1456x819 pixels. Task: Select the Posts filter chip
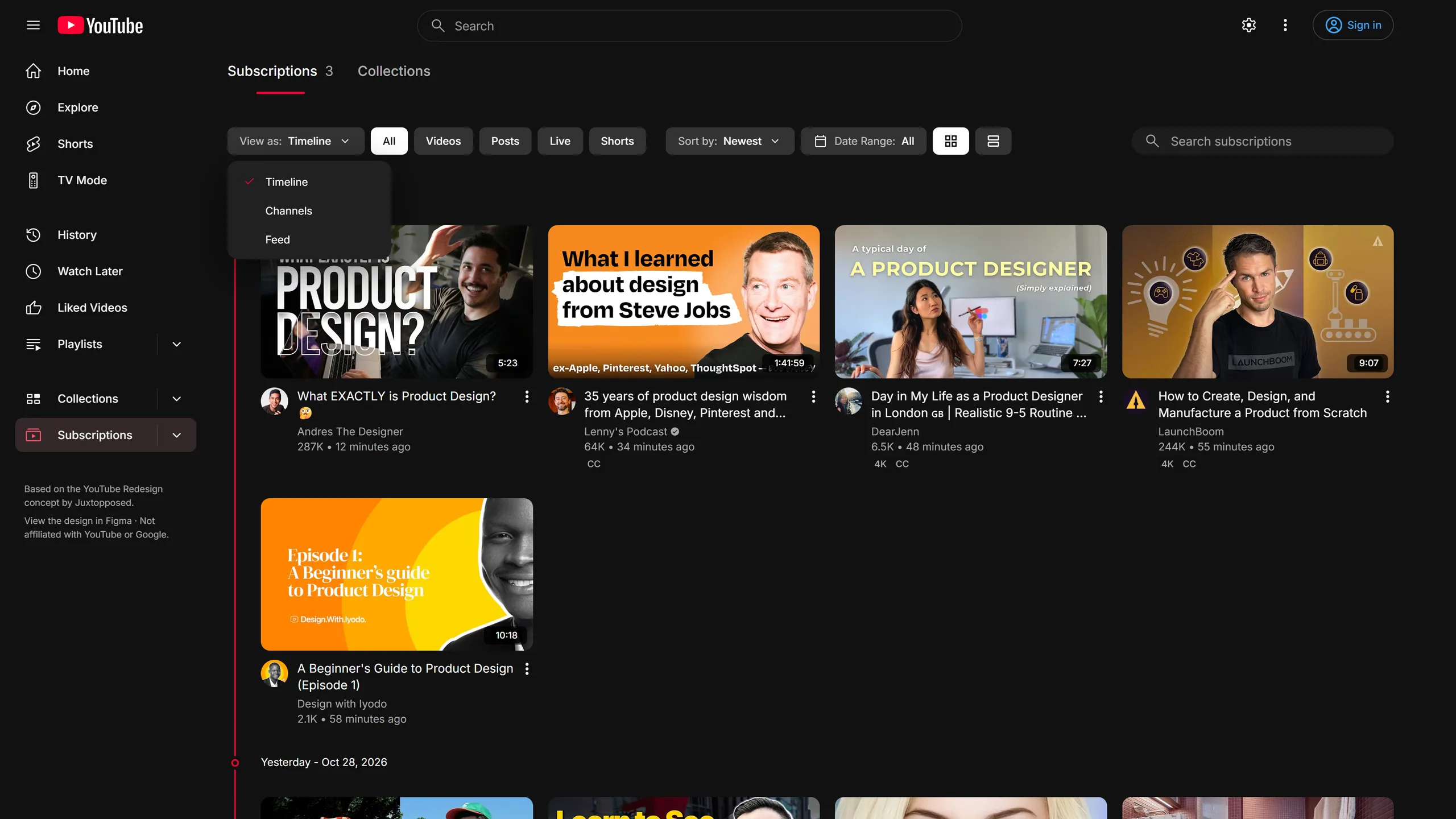(x=505, y=141)
